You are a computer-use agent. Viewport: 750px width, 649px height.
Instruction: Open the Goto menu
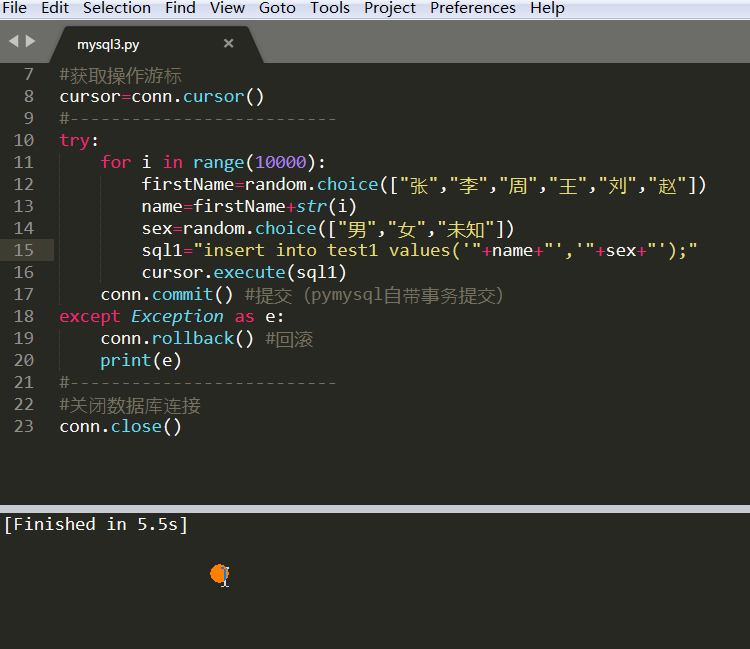point(277,8)
